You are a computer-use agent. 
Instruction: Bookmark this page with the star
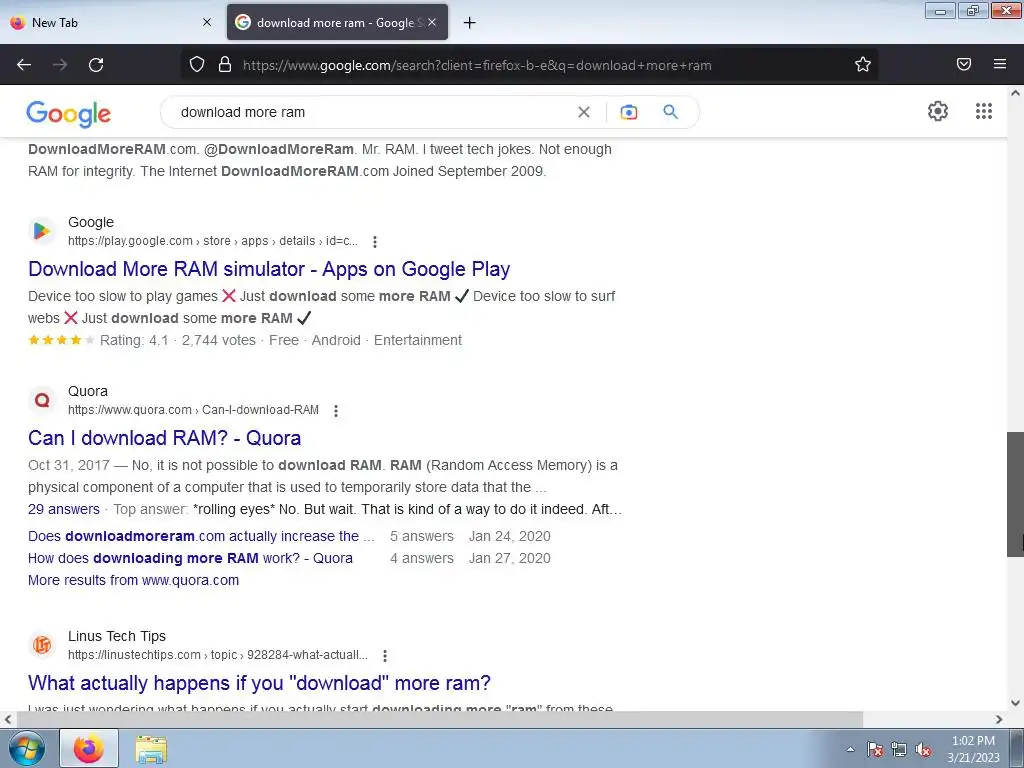pyautogui.click(x=863, y=65)
